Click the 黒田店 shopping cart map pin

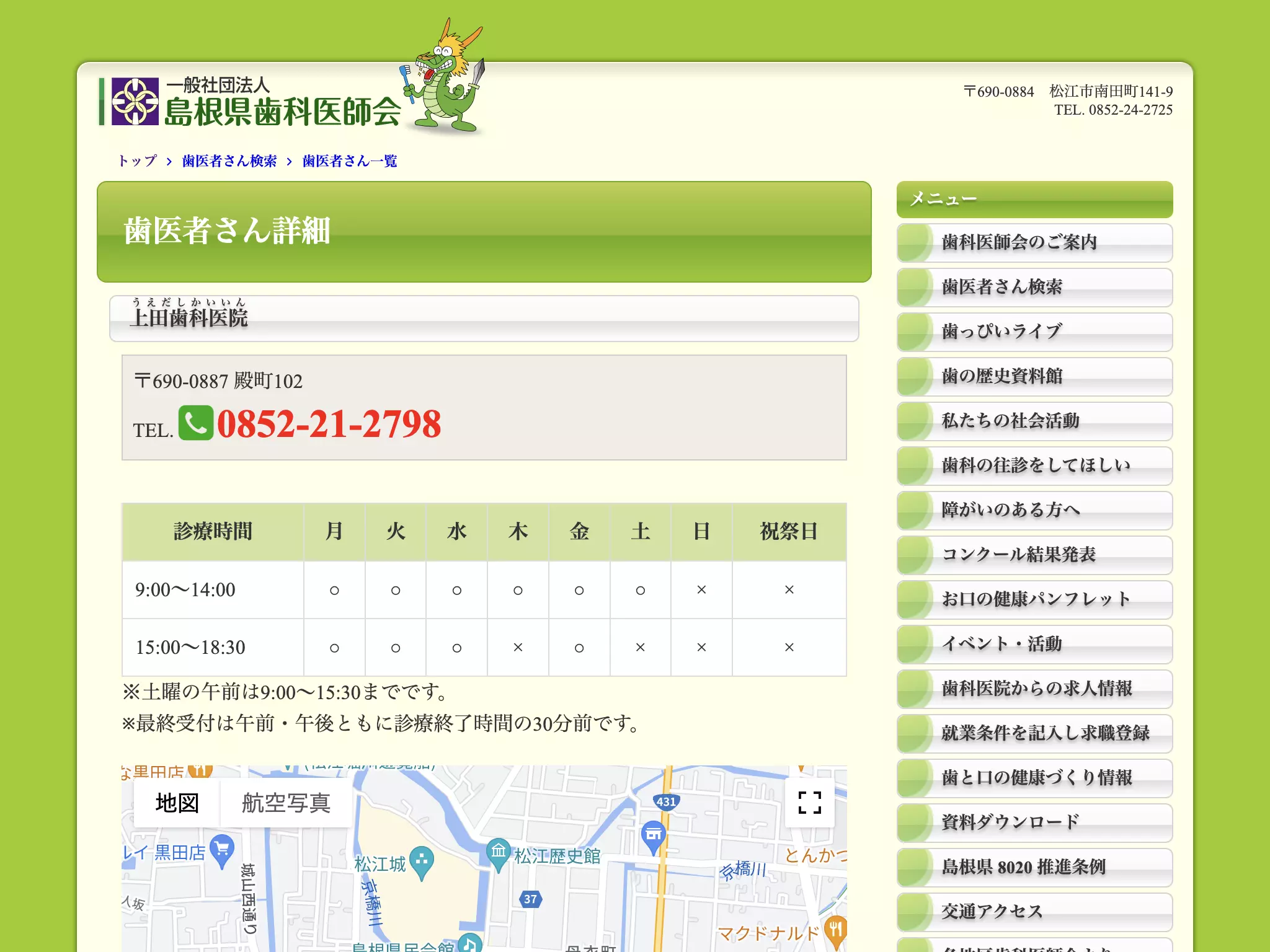pos(222,851)
